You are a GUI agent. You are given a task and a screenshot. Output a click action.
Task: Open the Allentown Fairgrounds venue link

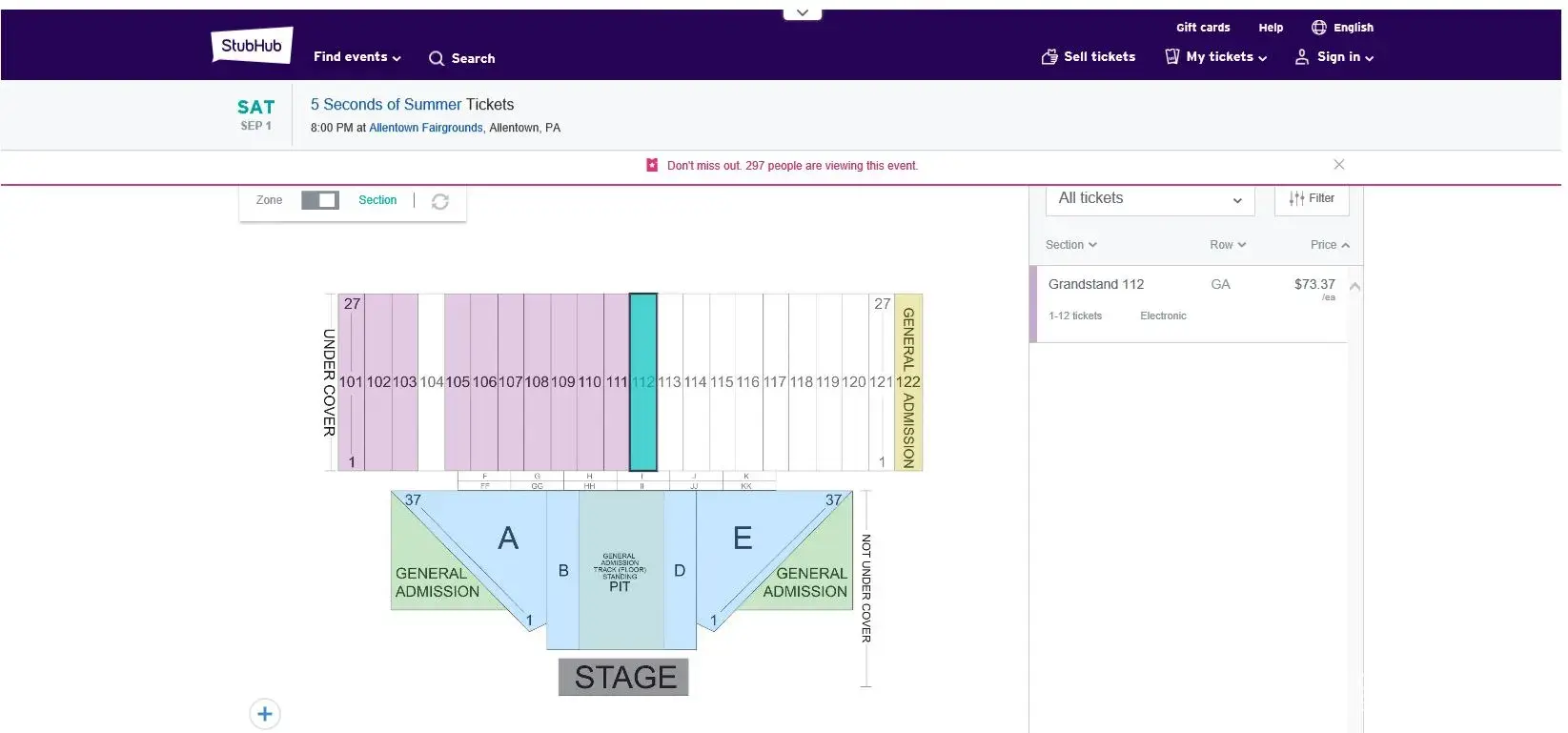pyautogui.click(x=425, y=128)
